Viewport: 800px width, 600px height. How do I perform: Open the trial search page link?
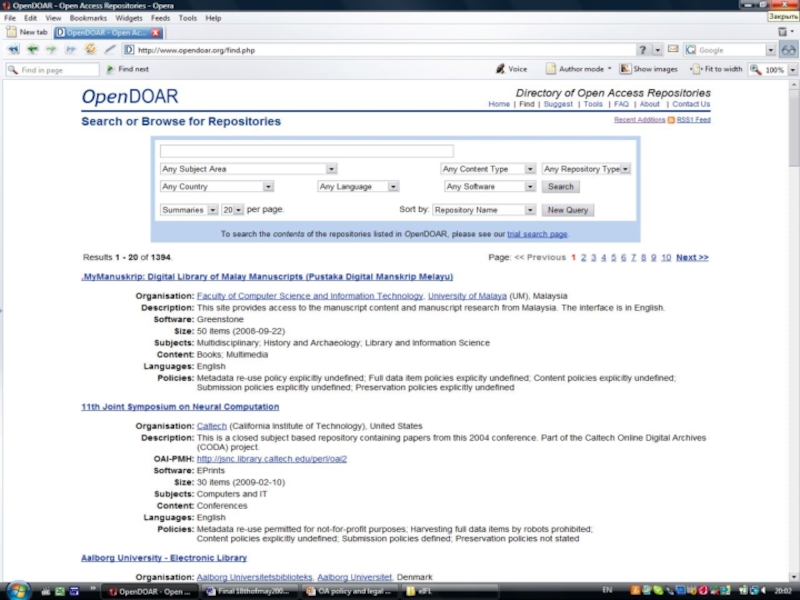(x=537, y=234)
